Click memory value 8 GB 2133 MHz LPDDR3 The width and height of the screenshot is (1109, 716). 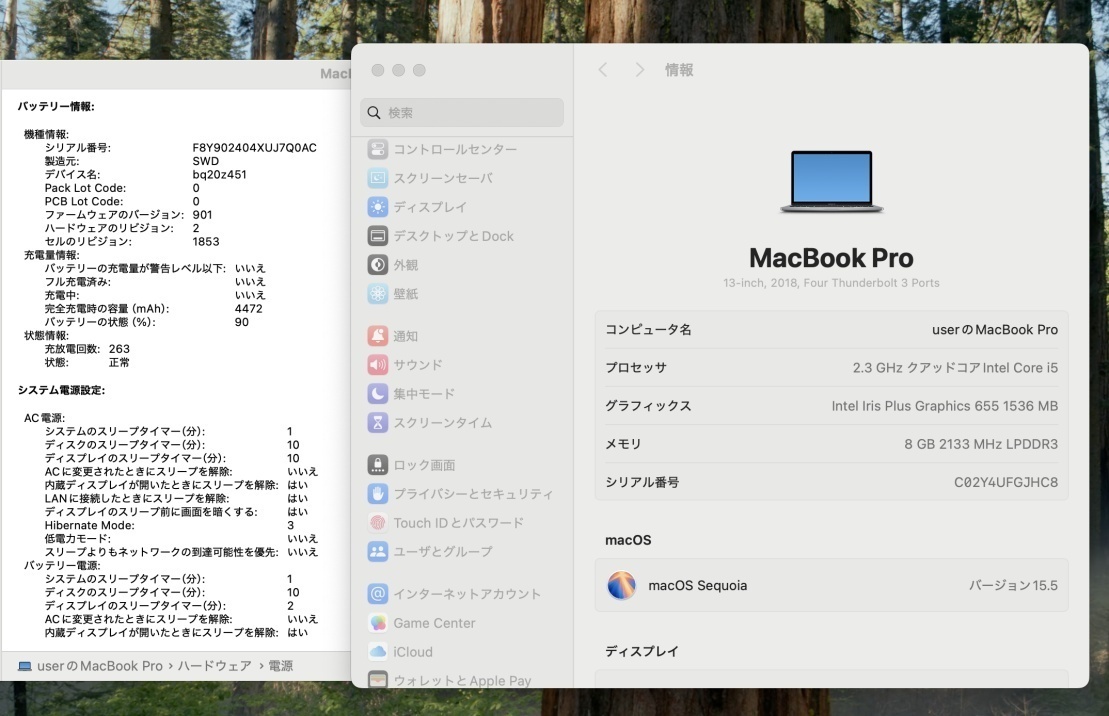tap(981, 444)
